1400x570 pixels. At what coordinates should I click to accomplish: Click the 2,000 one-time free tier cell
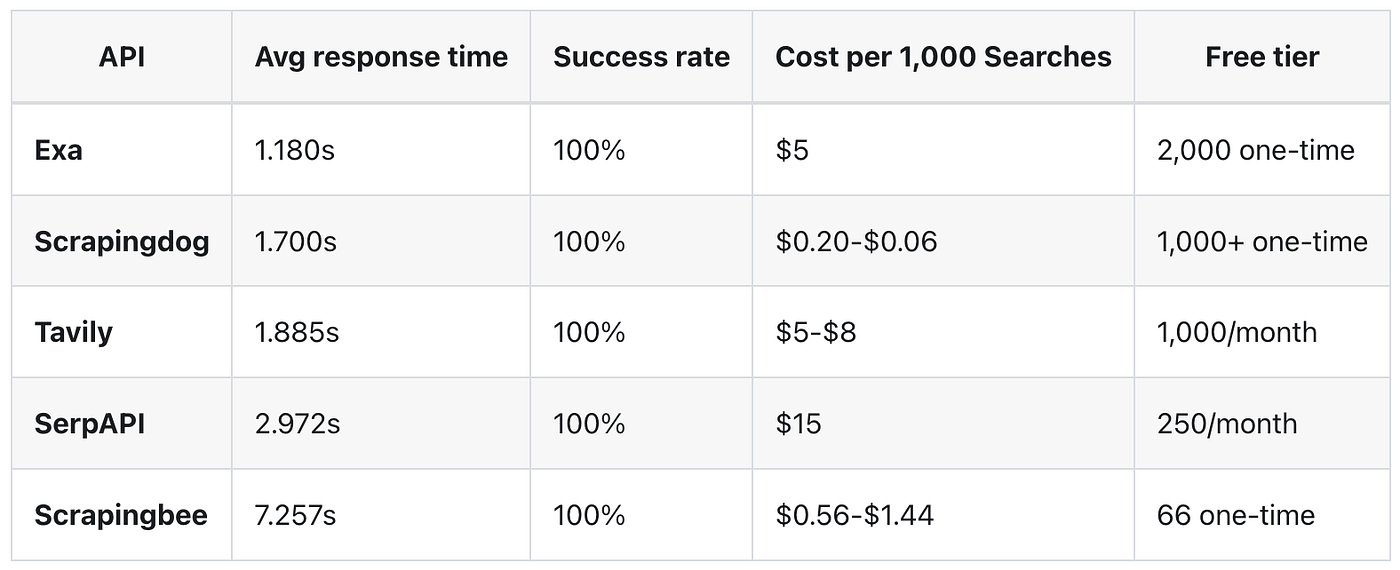1256,150
